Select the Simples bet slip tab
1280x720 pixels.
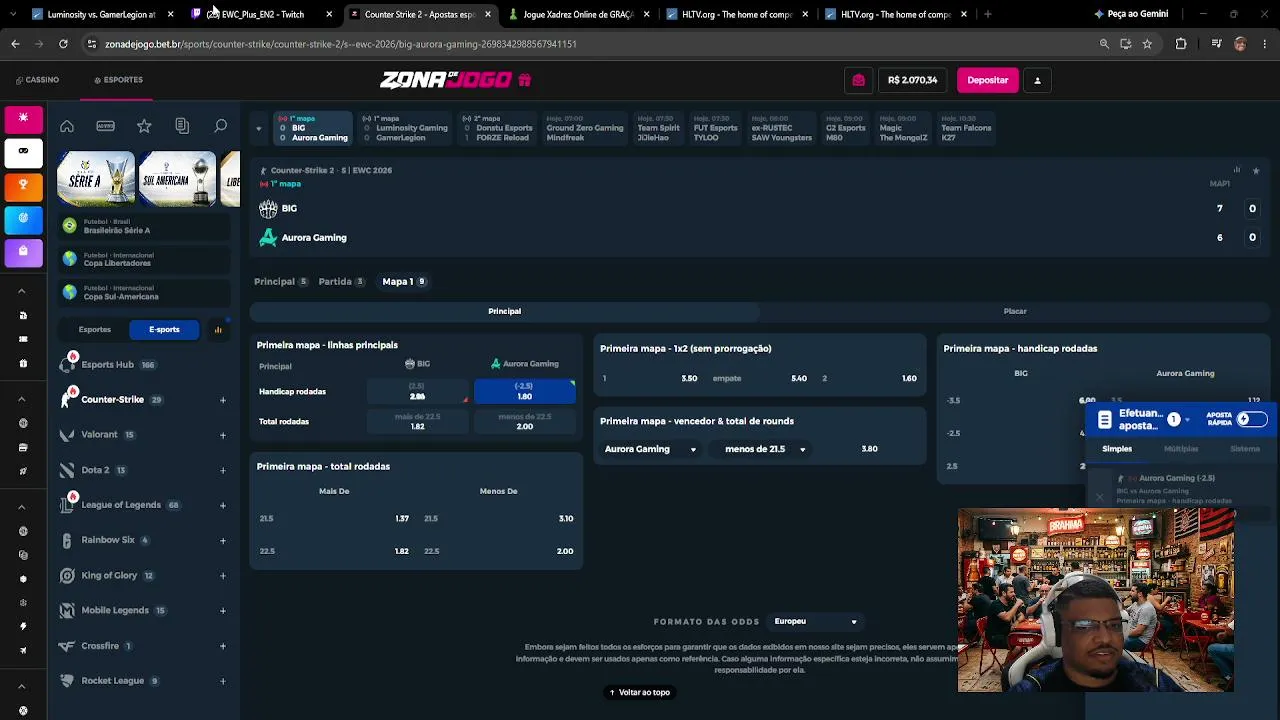(1117, 449)
